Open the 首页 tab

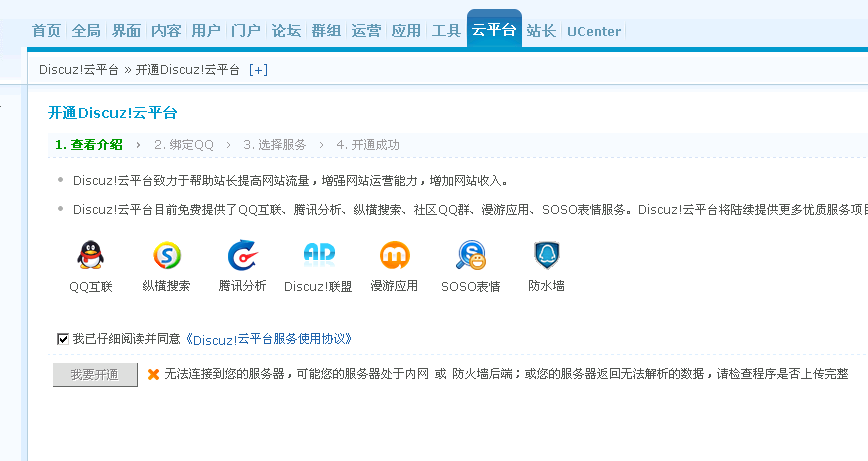[46, 31]
